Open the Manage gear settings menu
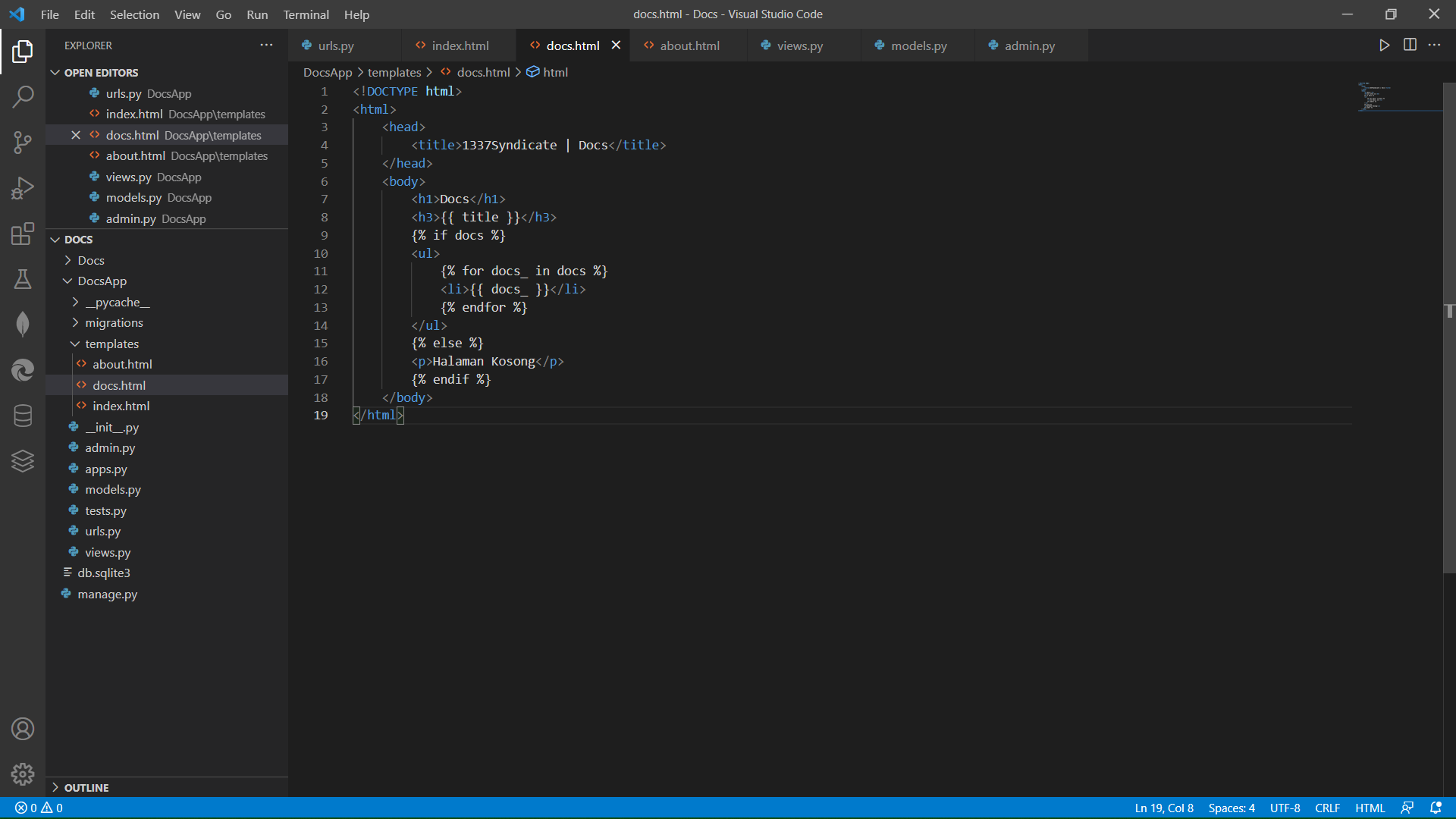This screenshot has width=1456, height=819. 23,773
